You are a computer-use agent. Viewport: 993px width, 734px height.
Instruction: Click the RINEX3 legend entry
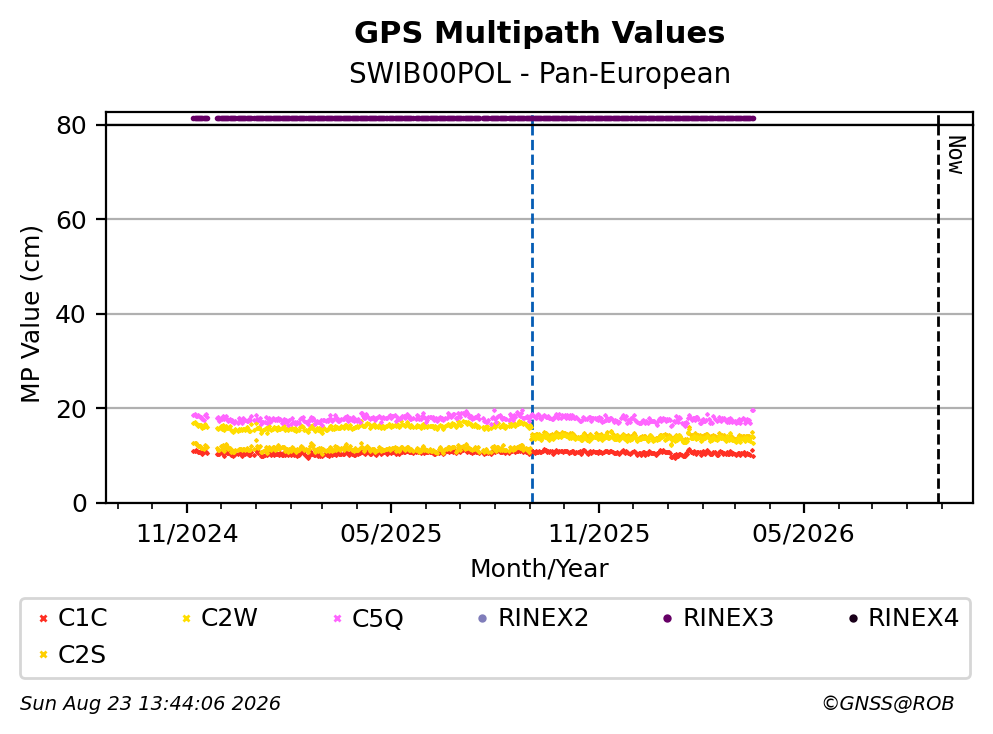pyautogui.click(x=718, y=617)
